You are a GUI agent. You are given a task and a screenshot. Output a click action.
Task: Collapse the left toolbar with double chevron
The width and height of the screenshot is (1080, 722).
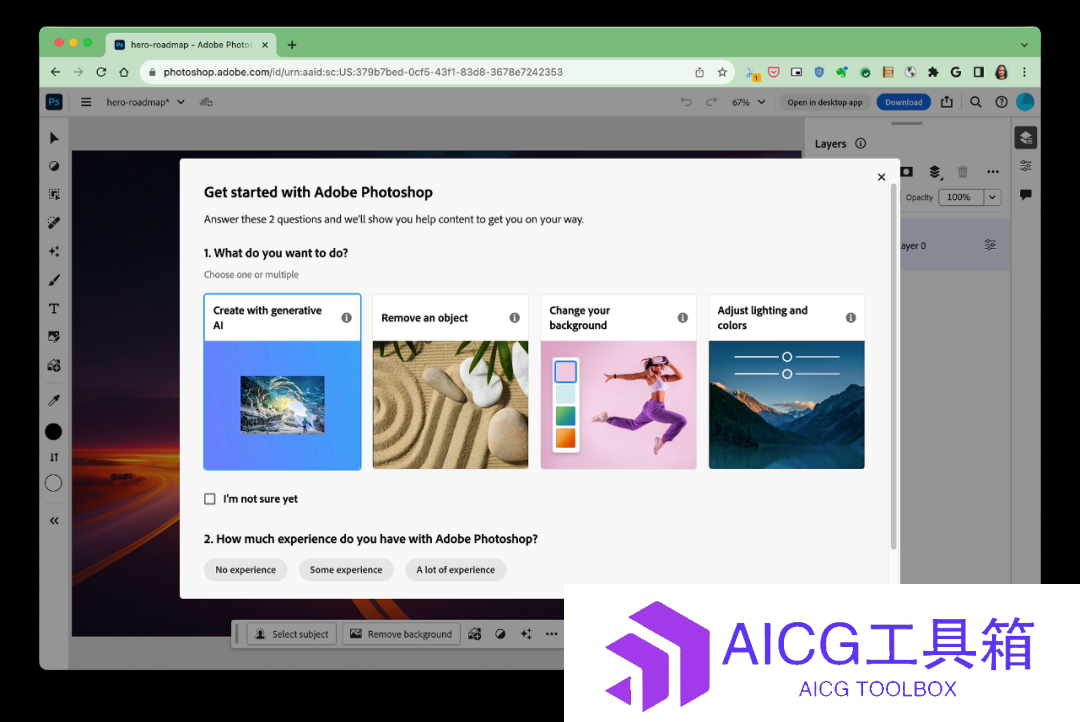[x=54, y=521]
